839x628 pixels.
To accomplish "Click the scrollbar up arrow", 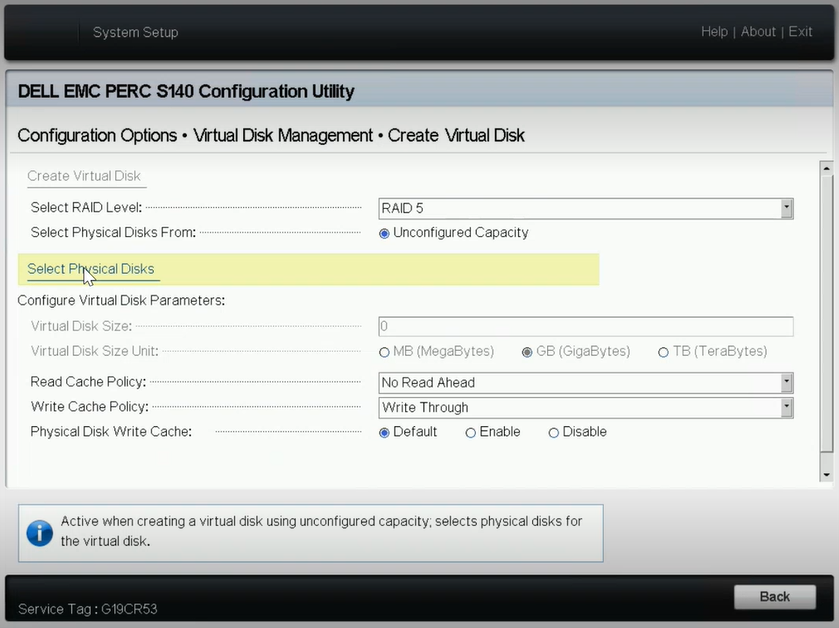I will coord(827,169).
